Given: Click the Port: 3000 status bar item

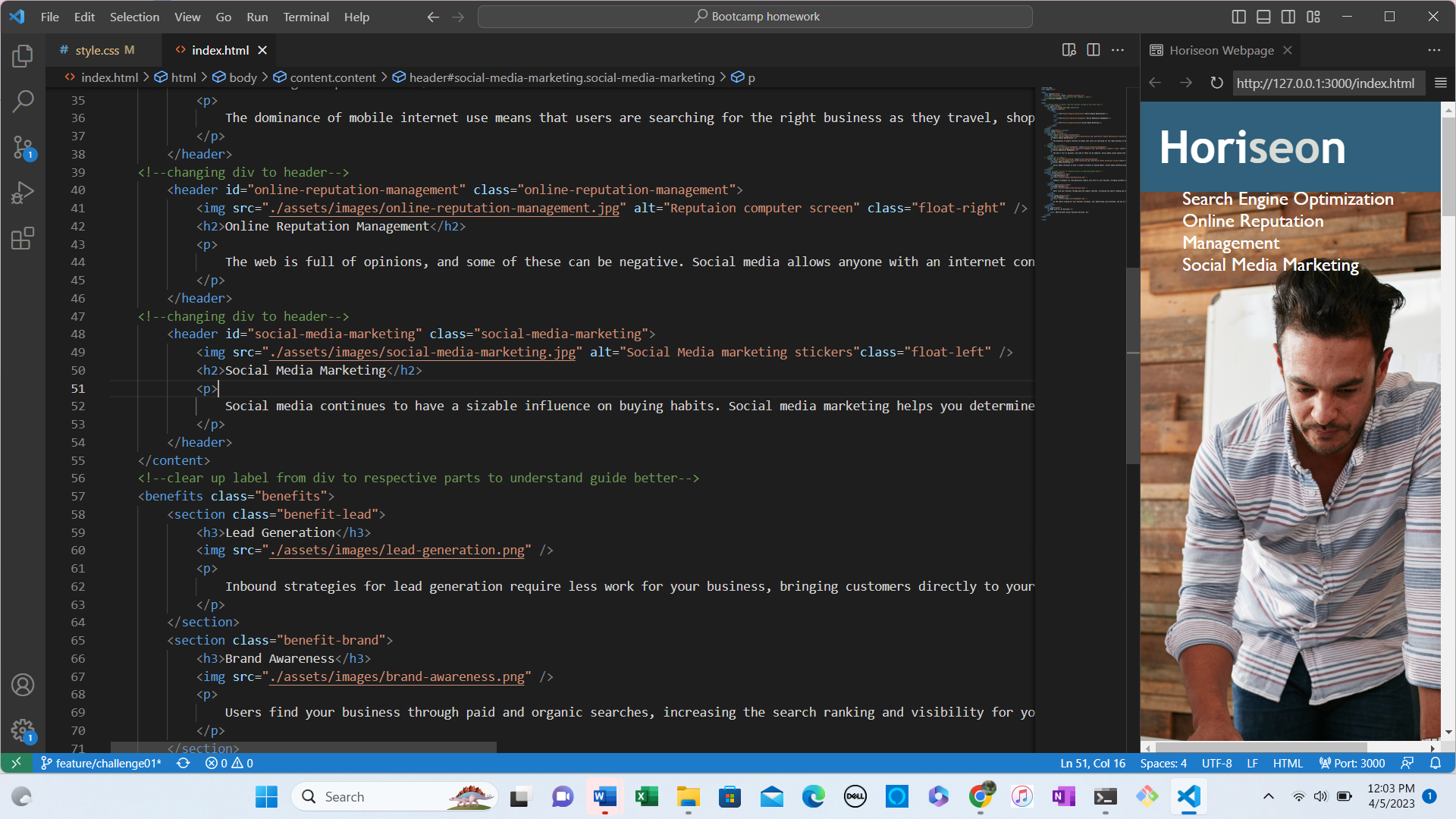Looking at the screenshot, I should [x=1352, y=763].
